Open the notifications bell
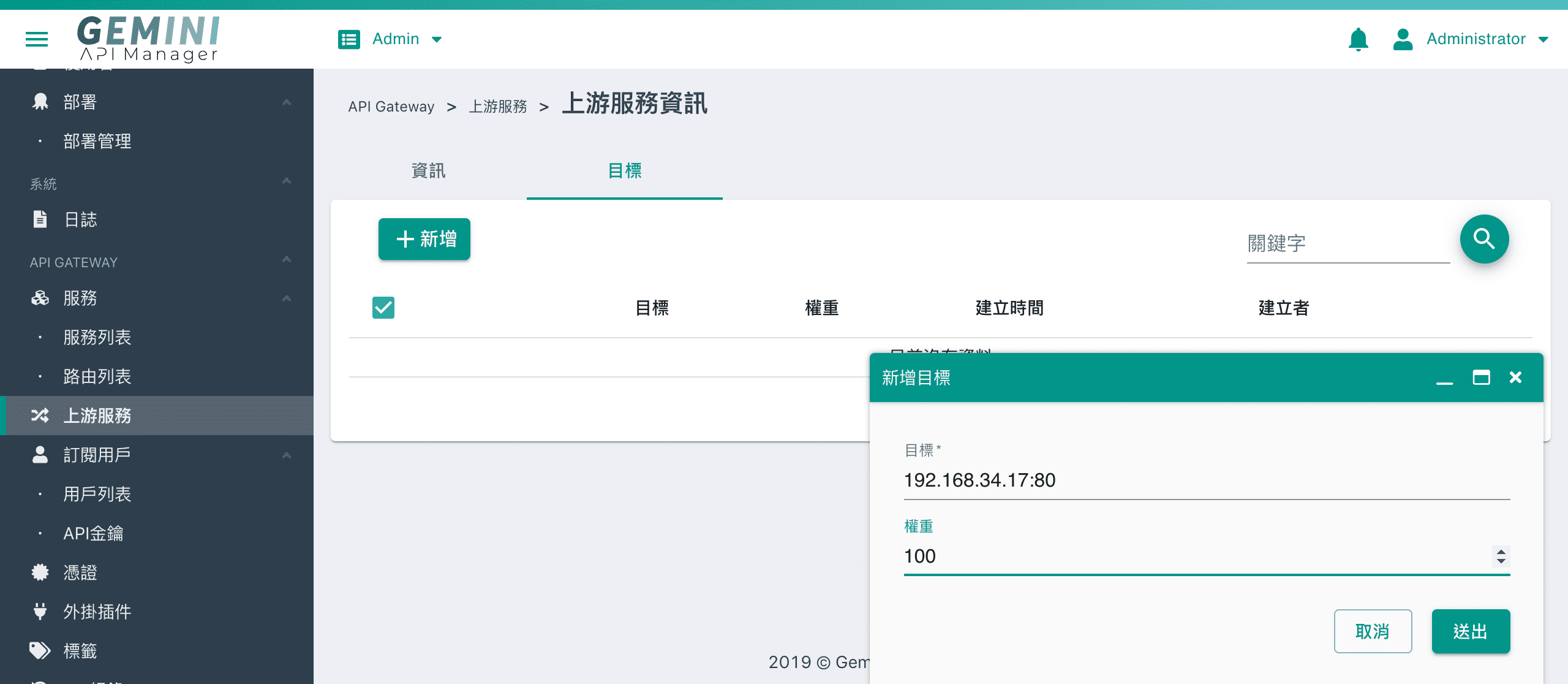 click(x=1359, y=39)
